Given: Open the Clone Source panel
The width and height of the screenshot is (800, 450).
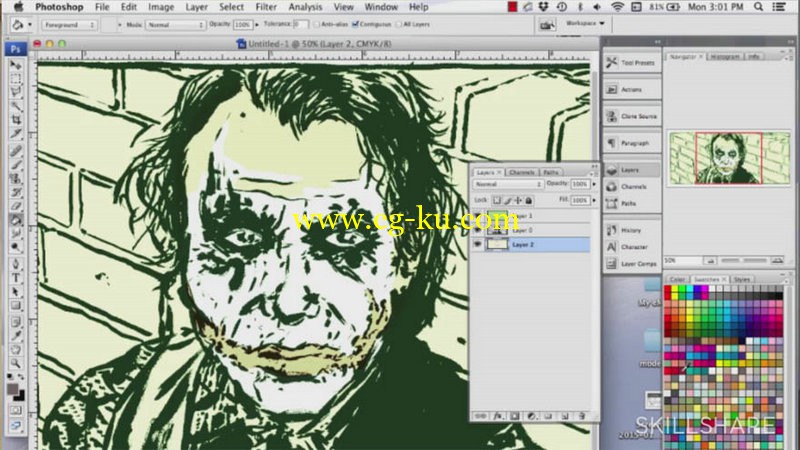Looking at the screenshot, I should [632, 116].
